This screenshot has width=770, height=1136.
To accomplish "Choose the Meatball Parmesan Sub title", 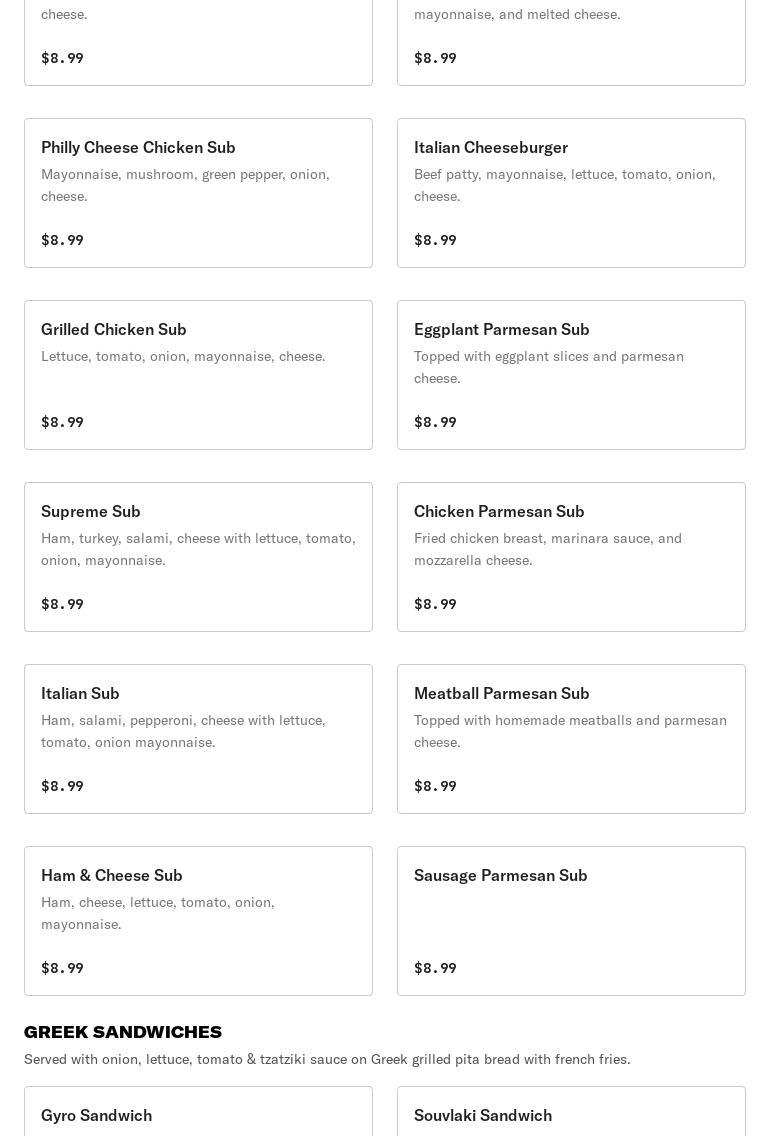I will click(x=501, y=693).
